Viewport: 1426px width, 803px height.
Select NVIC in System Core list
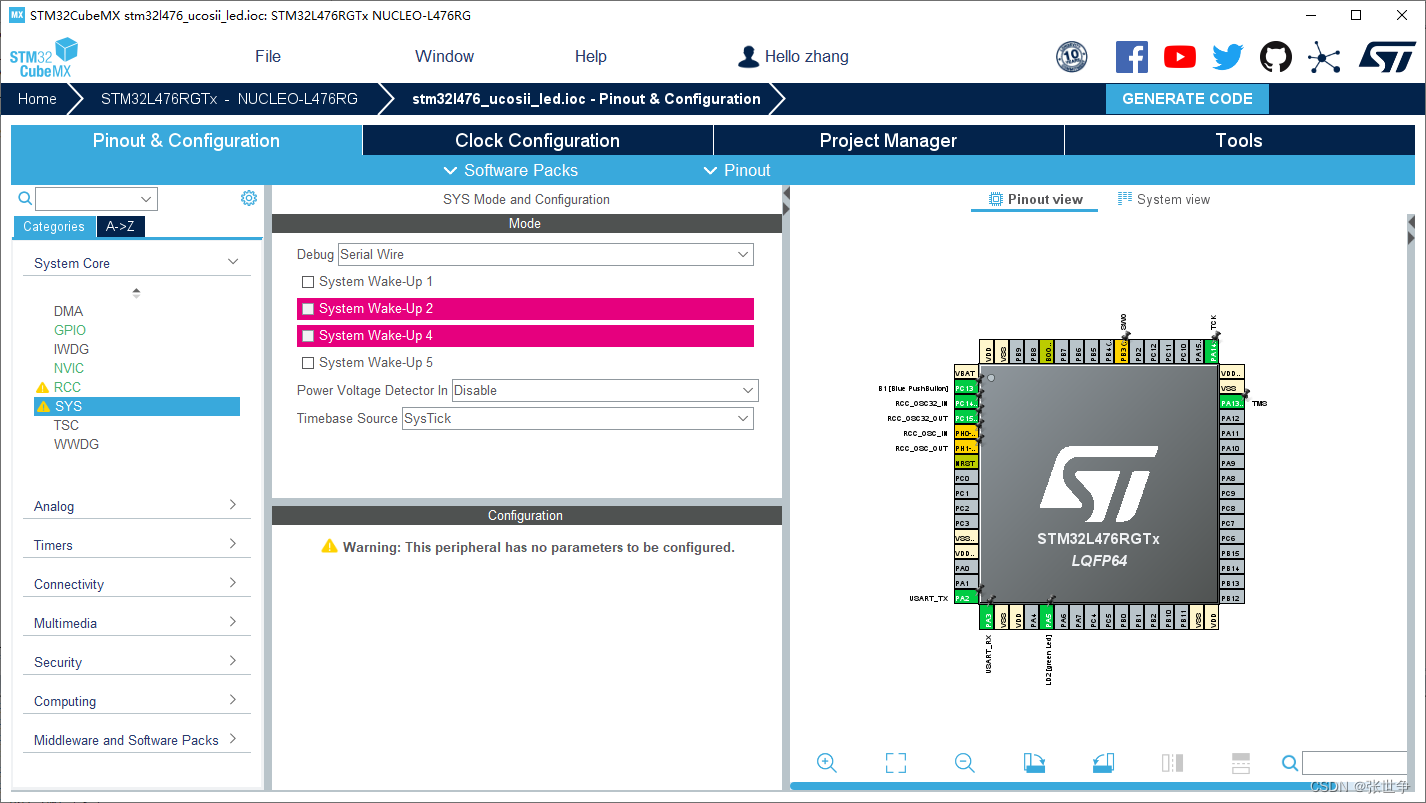pos(69,368)
